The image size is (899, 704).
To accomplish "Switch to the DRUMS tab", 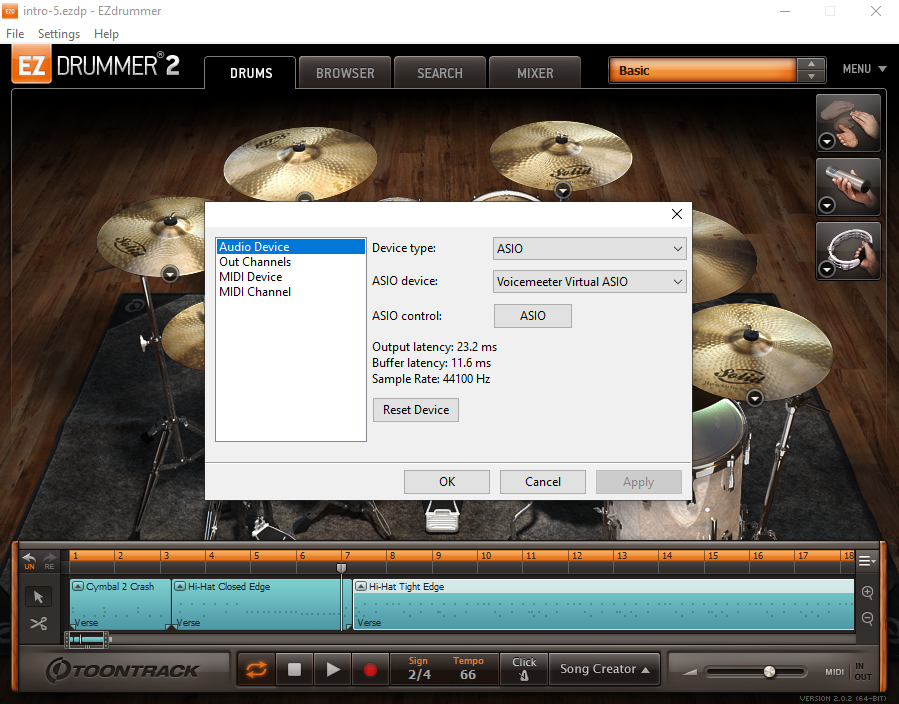I will (251, 73).
